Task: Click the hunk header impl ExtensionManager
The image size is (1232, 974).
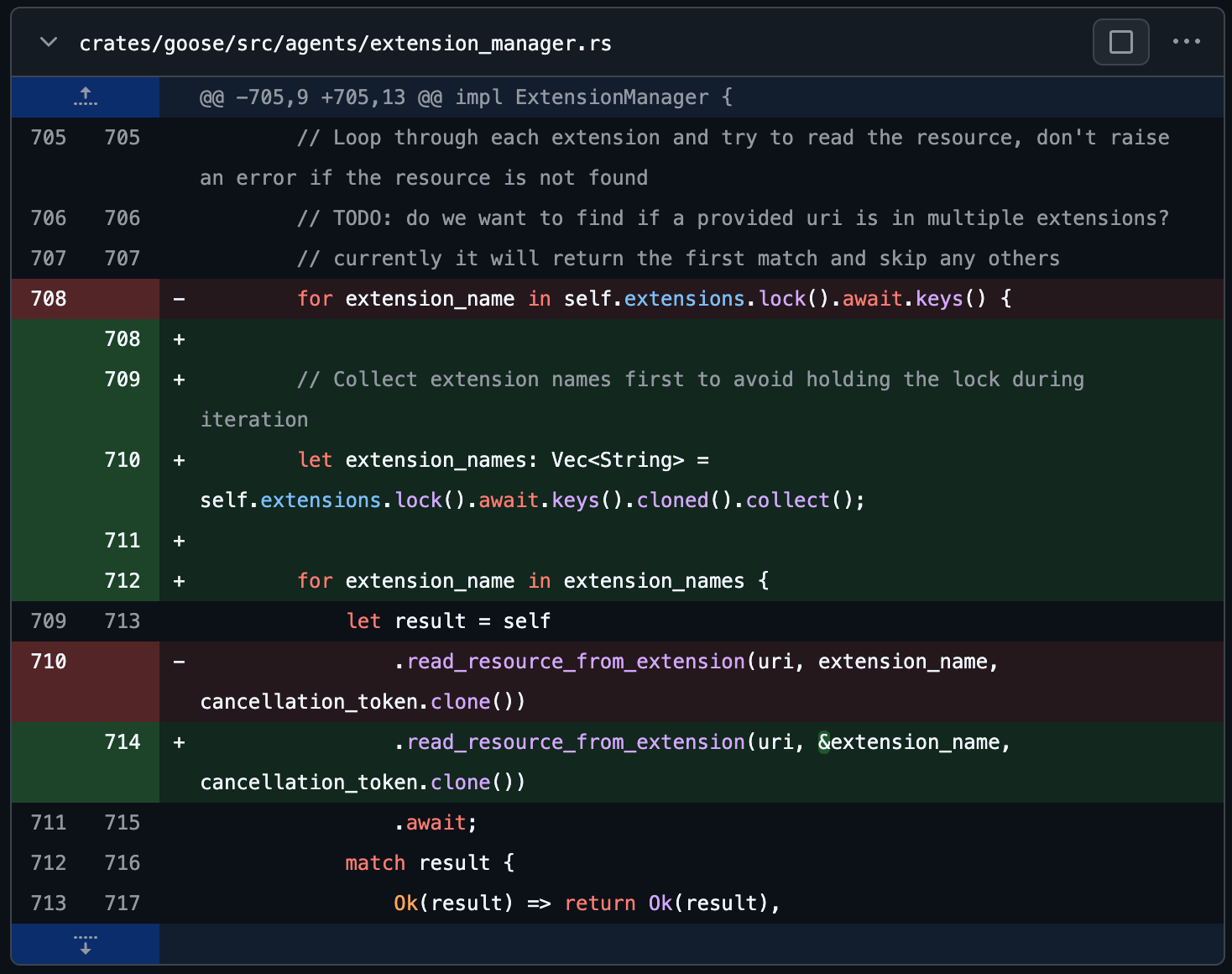Action: (466, 97)
